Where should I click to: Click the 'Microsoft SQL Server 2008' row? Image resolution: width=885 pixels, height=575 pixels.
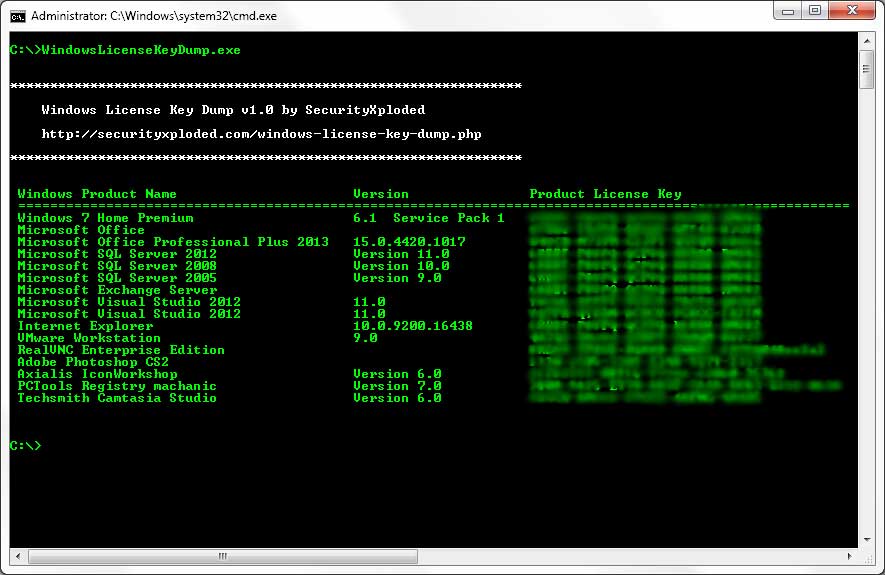pyautogui.click(x=117, y=266)
